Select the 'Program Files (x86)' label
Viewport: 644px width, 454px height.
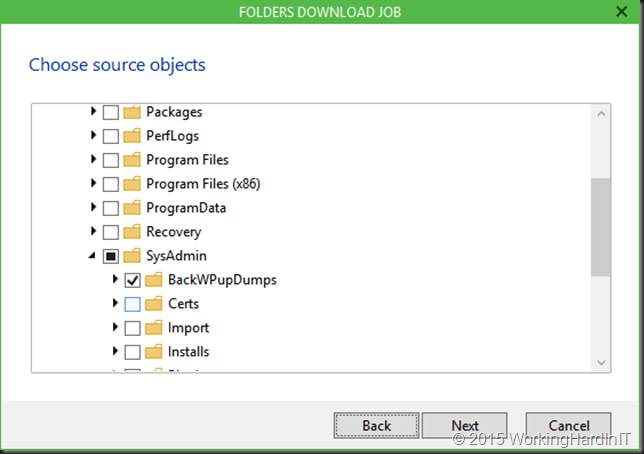(203, 184)
